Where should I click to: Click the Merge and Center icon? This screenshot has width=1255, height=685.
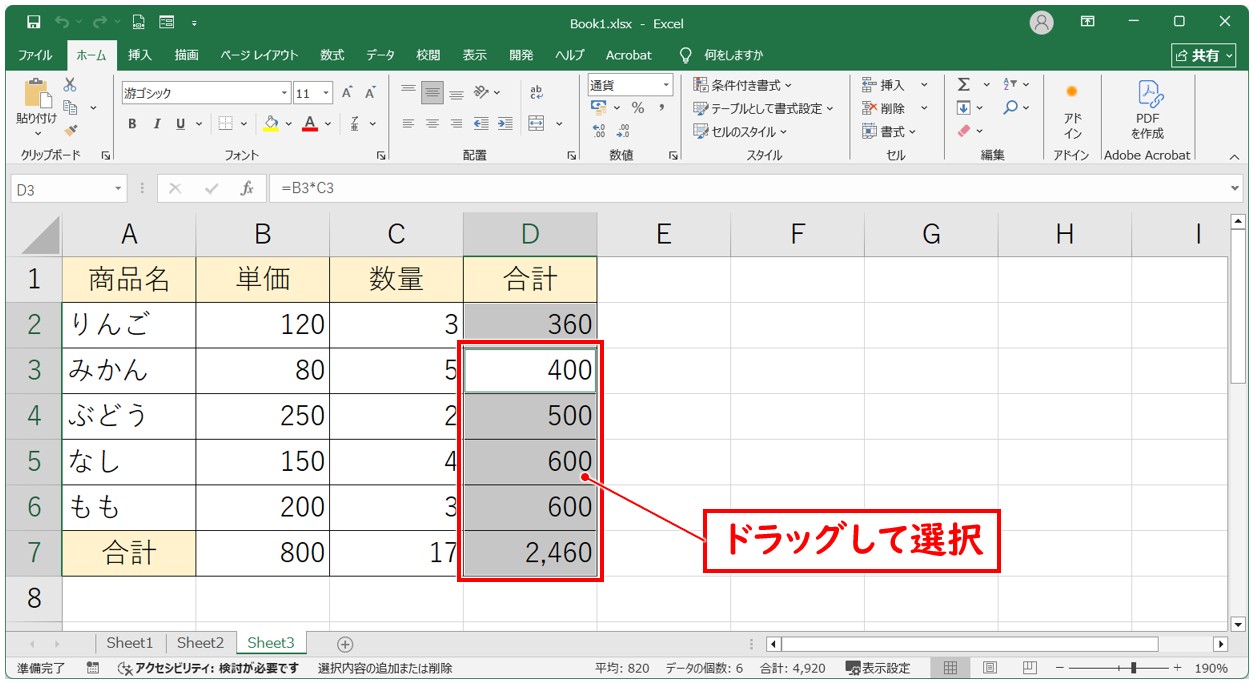[x=537, y=124]
